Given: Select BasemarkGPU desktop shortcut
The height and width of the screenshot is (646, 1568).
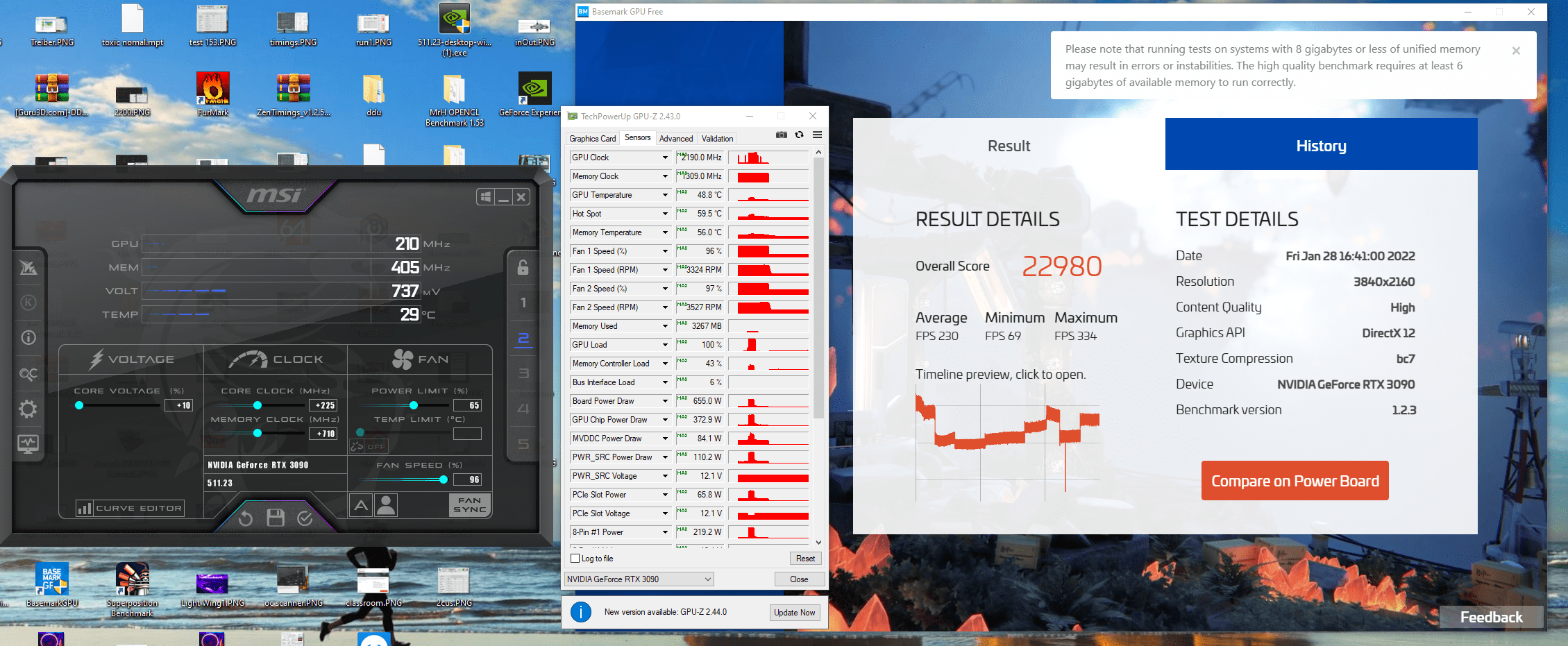Looking at the screenshot, I should click(52, 584).
